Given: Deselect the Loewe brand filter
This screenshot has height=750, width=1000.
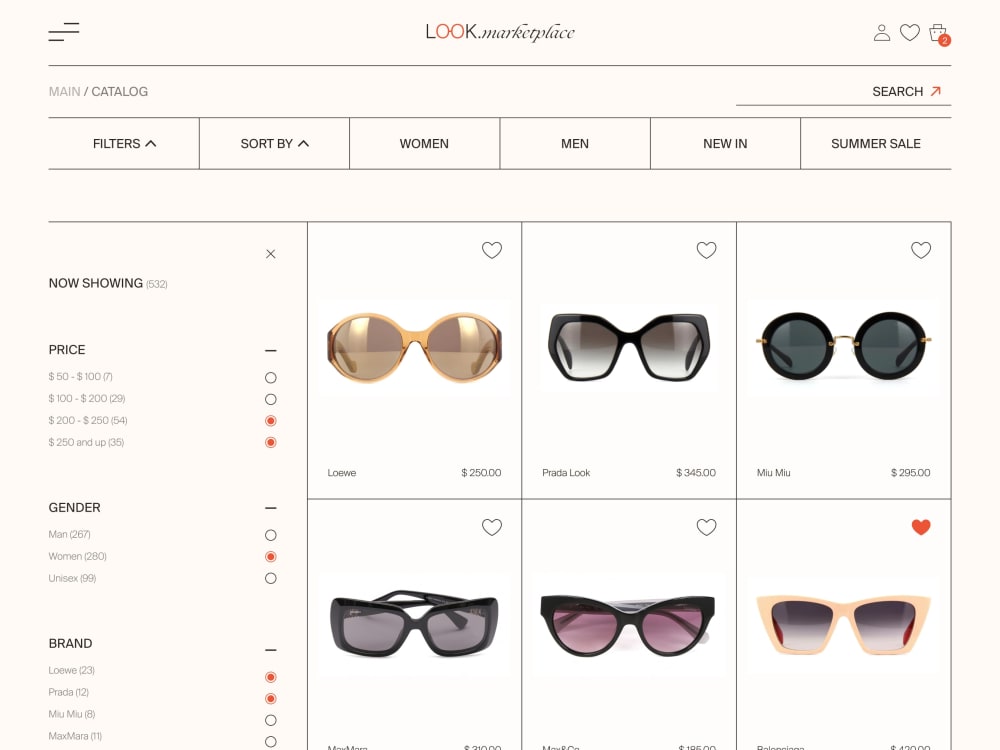Looking at the screenshot, I should [270, 677].
